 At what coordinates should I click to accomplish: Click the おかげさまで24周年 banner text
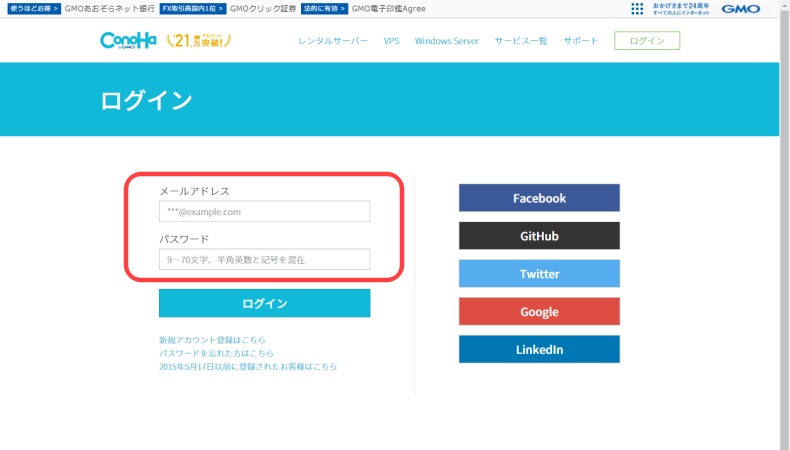point(681,9)
